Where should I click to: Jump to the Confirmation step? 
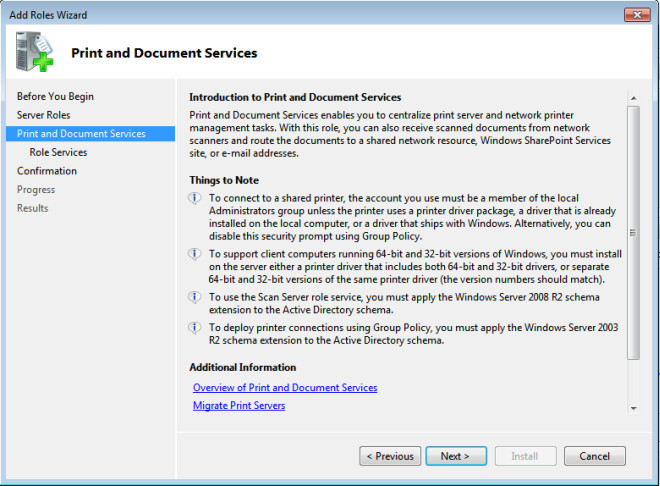click(47, 171)
